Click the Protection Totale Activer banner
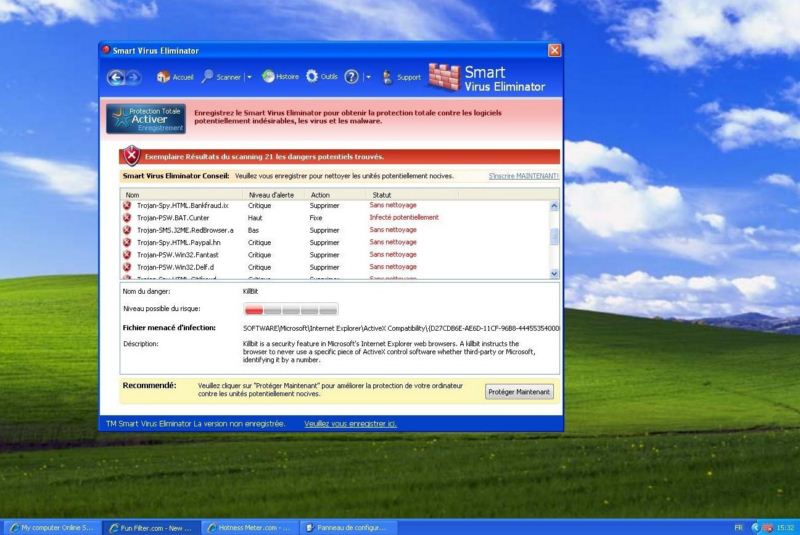The image size is (800, 535). pos(146,119)
